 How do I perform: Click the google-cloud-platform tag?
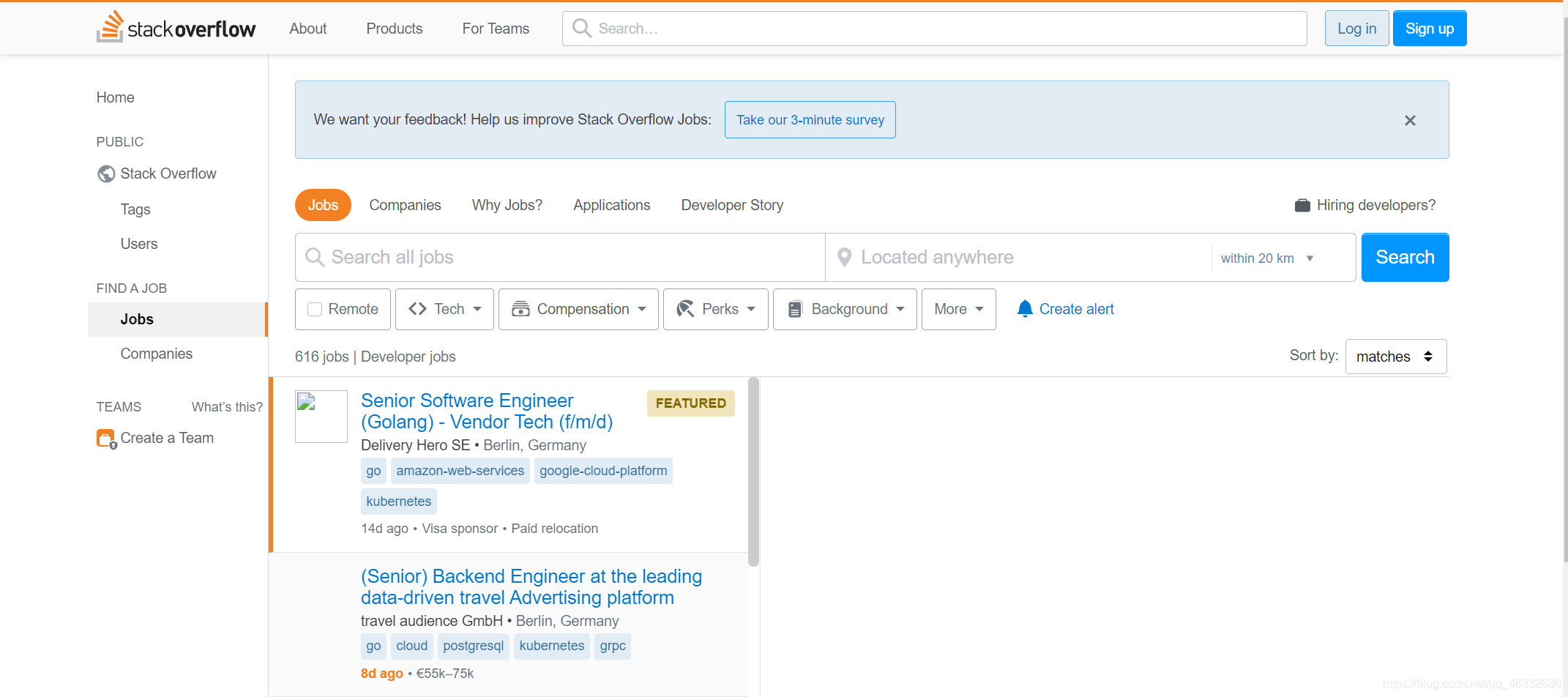(603, 471)
